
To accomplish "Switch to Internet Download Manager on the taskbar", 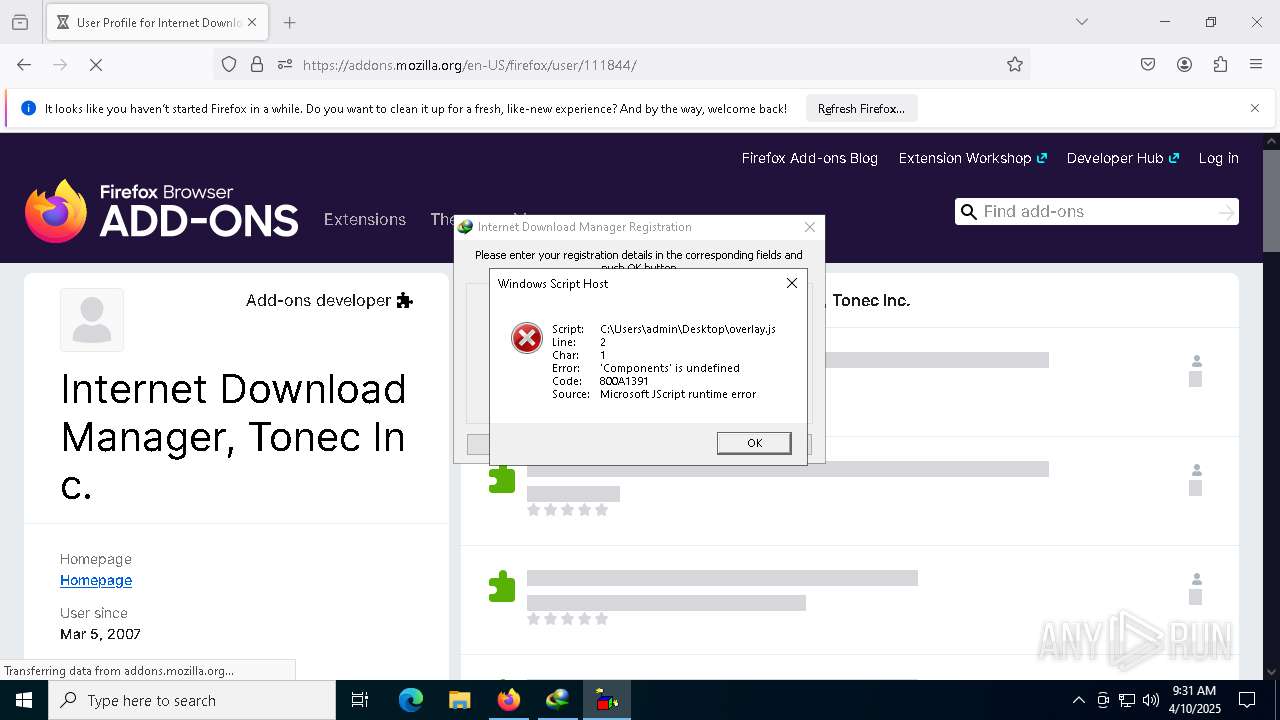I will [x=557, y=700].
